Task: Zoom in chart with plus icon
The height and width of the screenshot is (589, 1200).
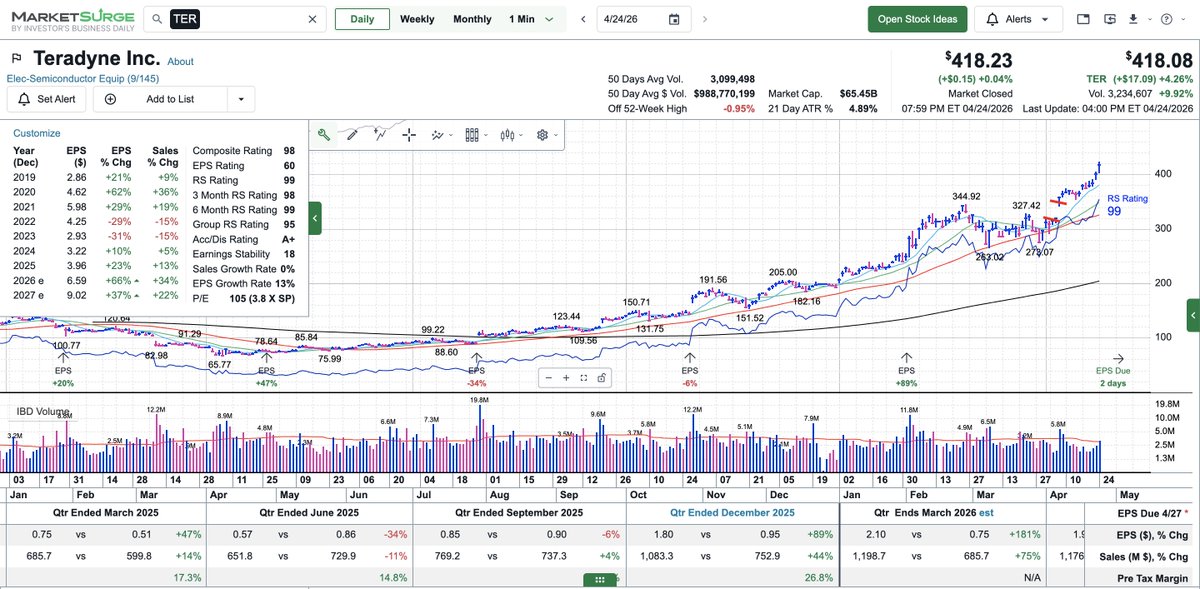Action: pyautogui.click(x=565, y=378)
